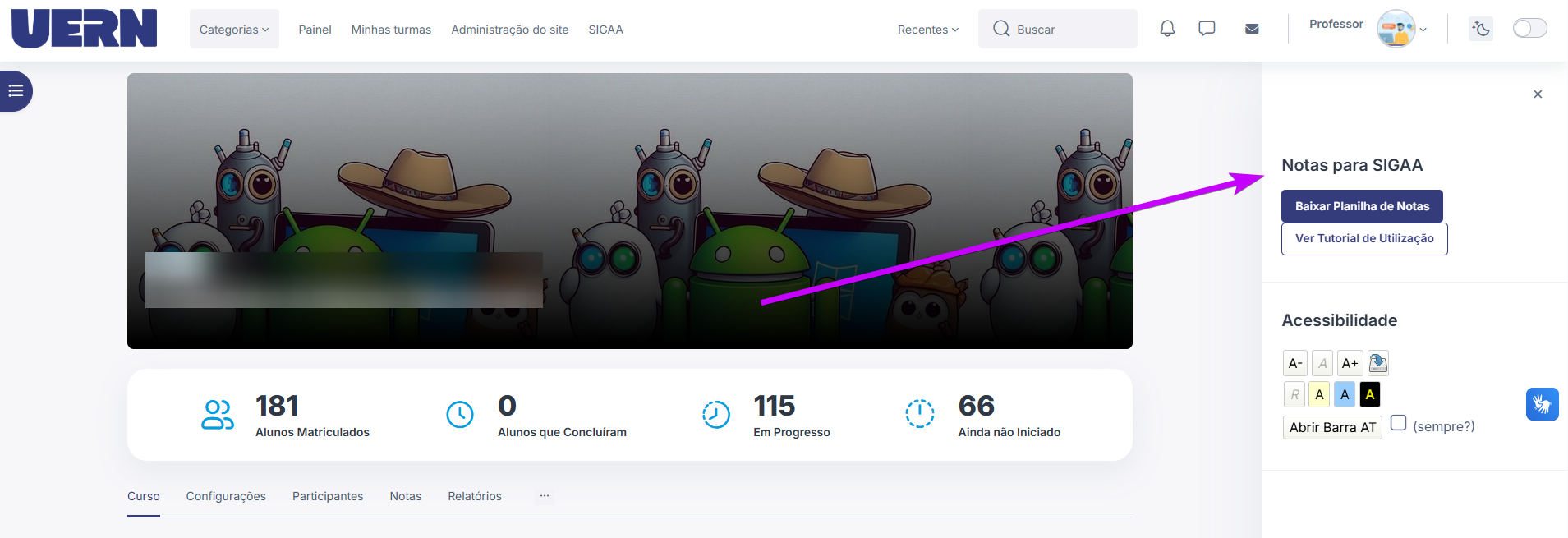
Task: Decrease font size with A- button
Action: [1295, 363]
